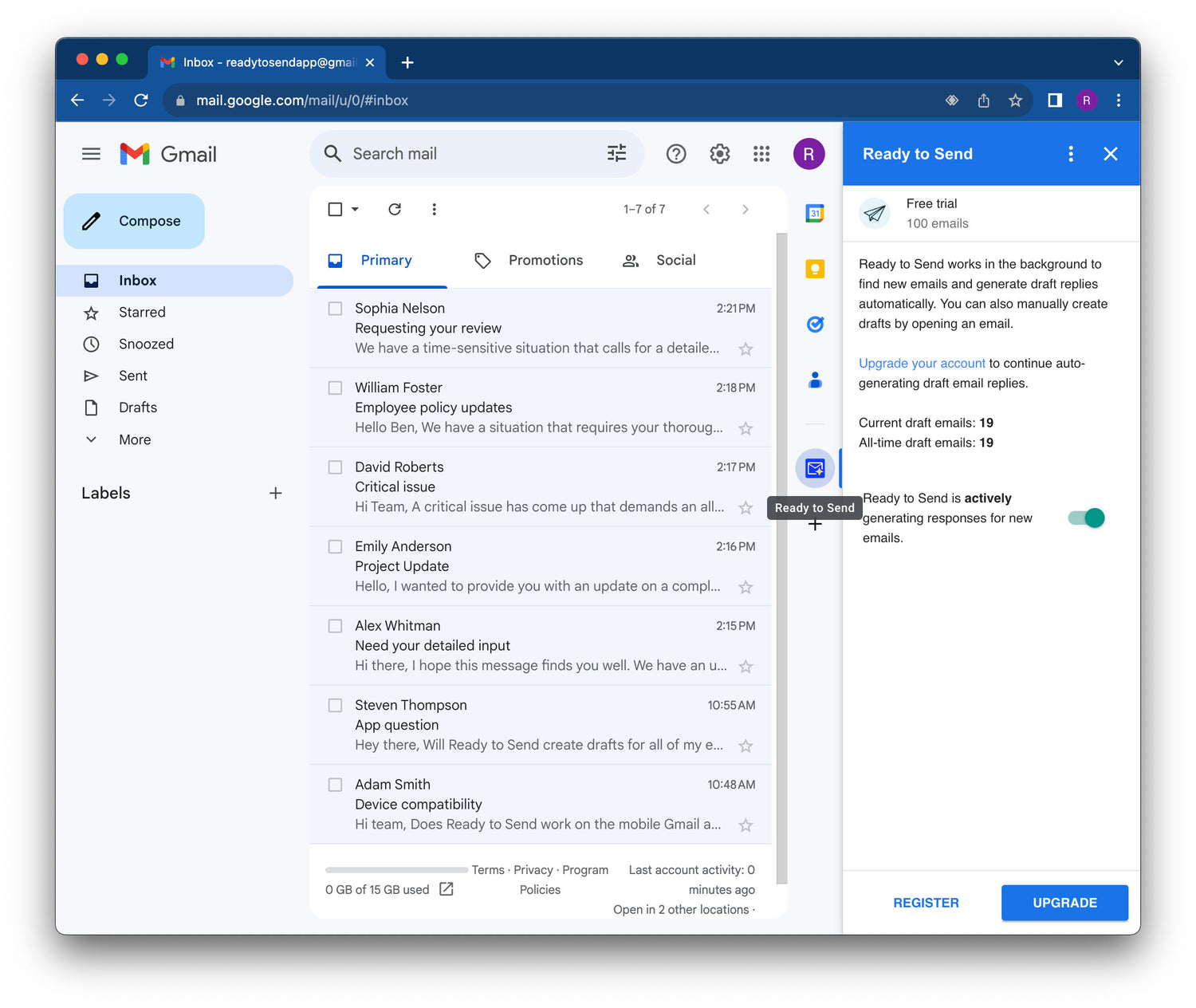Star the Sophia Nelson email
Screen dimensions: 1196x1008
[746, 349]
